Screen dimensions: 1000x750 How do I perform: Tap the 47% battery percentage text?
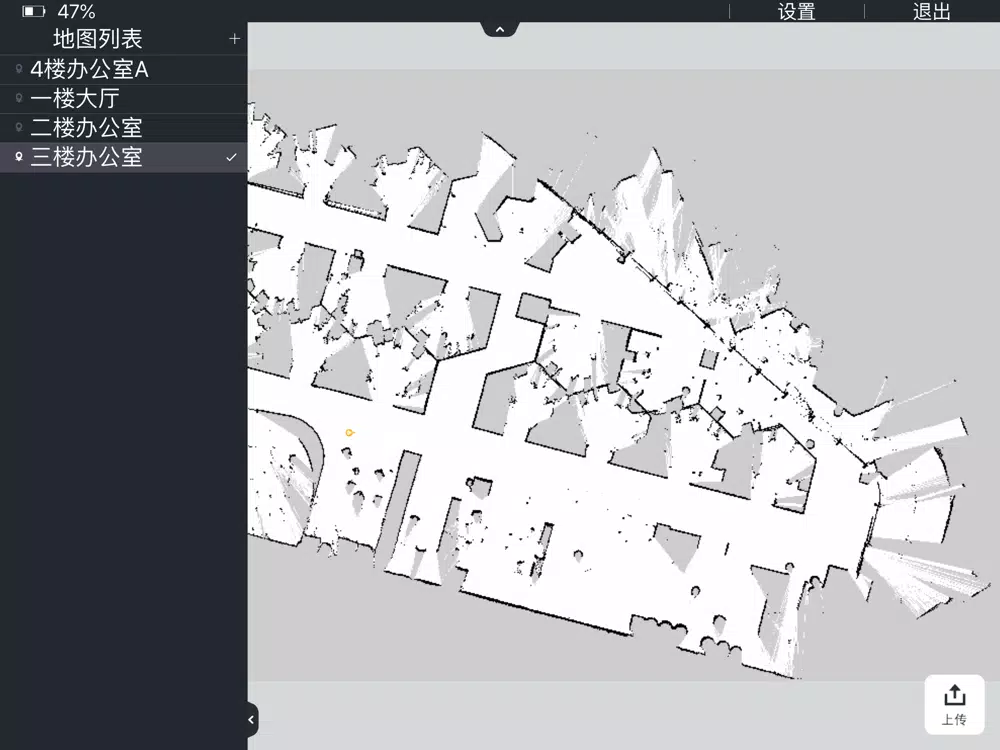[76, 11]
